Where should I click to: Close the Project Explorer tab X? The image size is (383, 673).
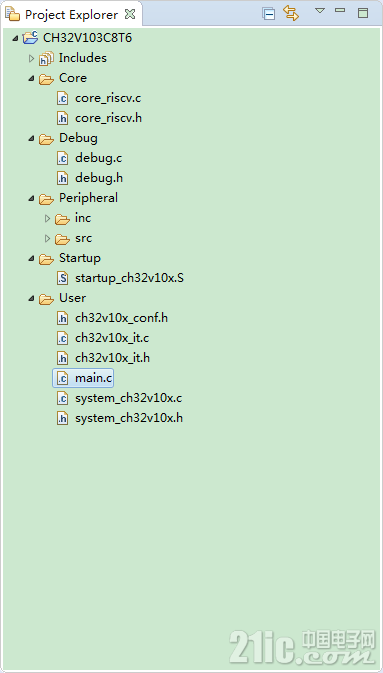pos(130,14)
